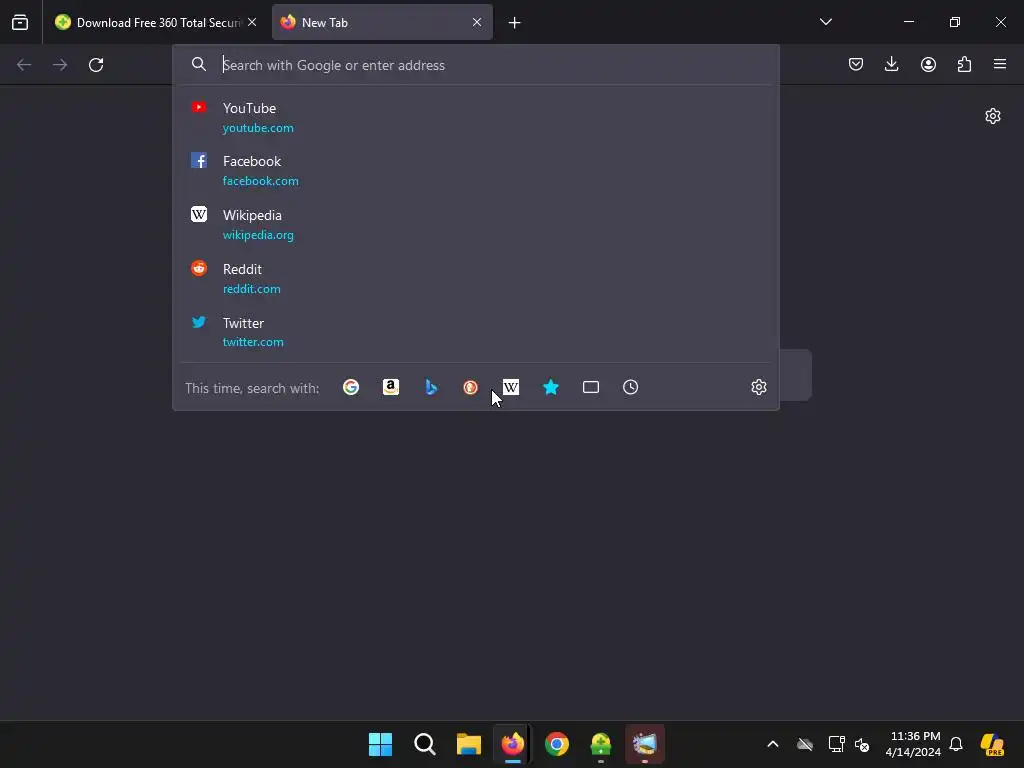Select the New Tab tab
The image size is (1024, 768).
(x=382, y=22)
